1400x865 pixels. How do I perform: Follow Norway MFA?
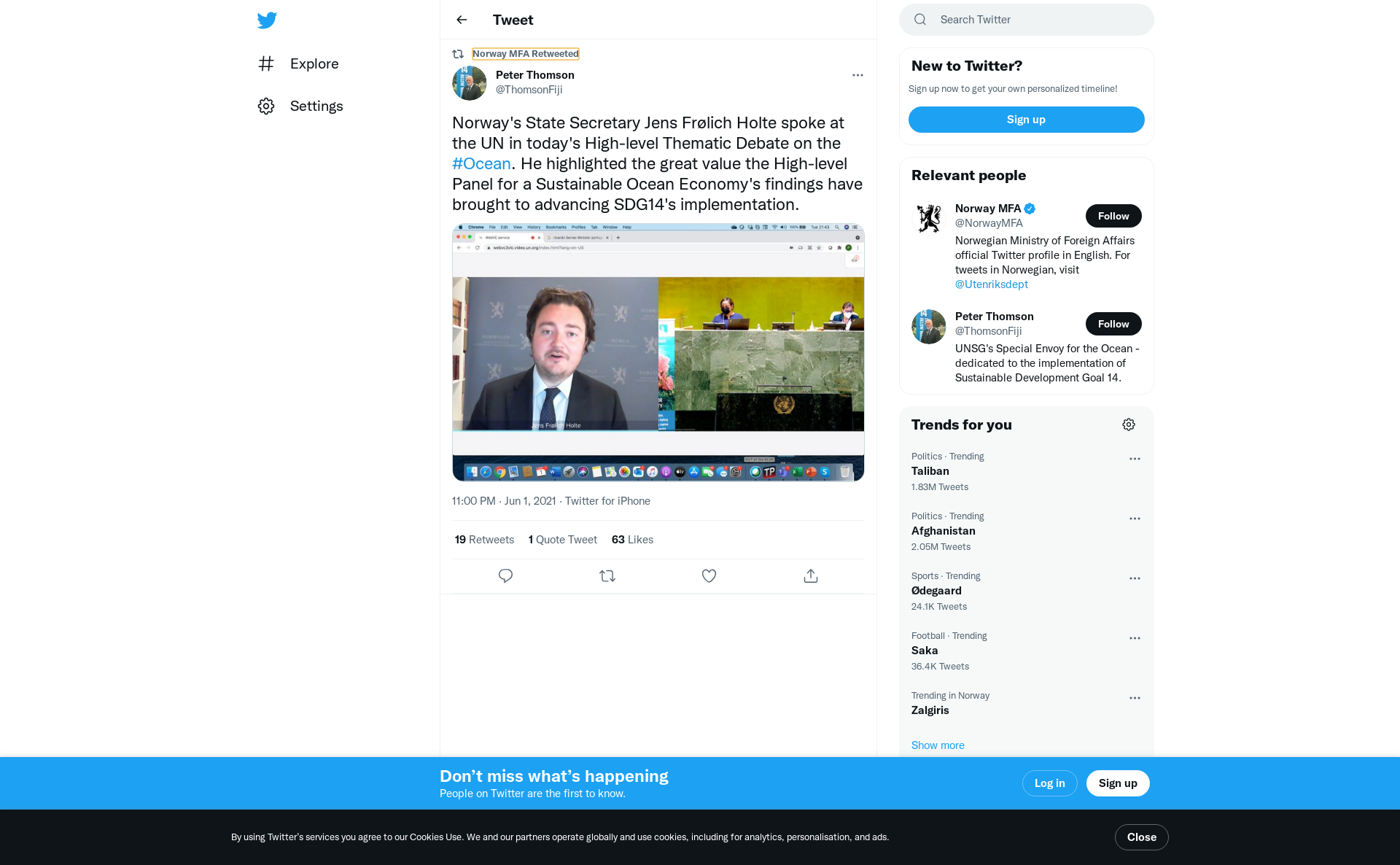pyautogui.click(x=1113, y=216)
